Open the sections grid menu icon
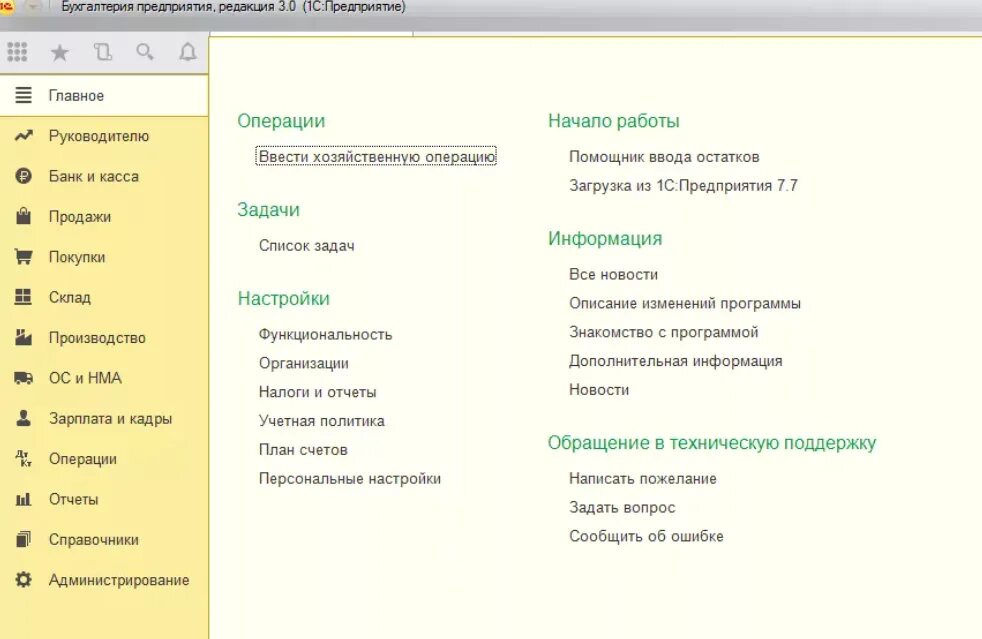Viewport: 982px width, 639px height. click(x=18, y=52)
